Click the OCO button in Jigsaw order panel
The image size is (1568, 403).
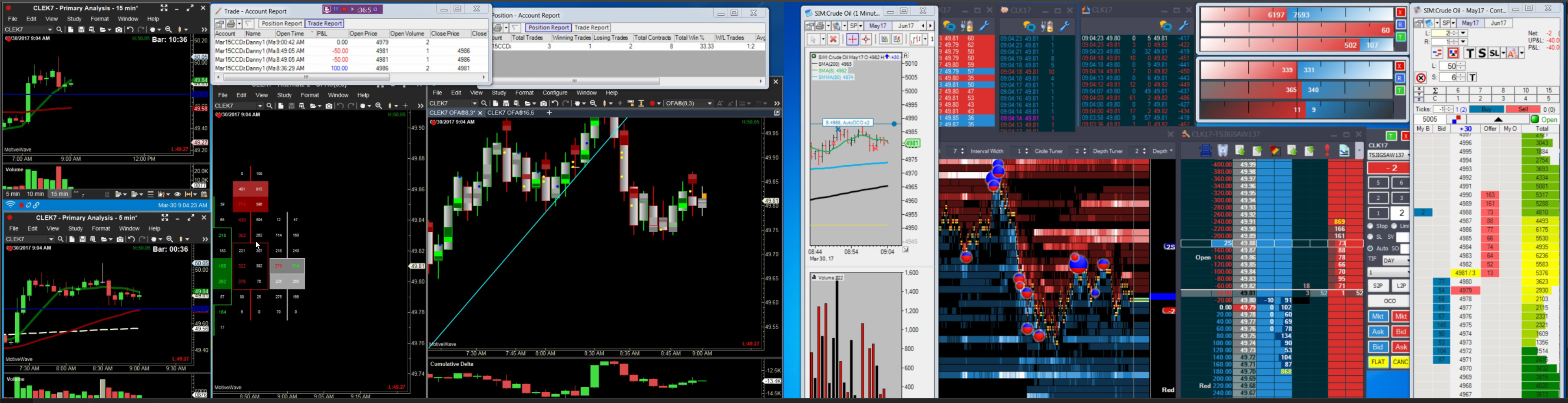pyautogui.click(x=1389, y=301)
